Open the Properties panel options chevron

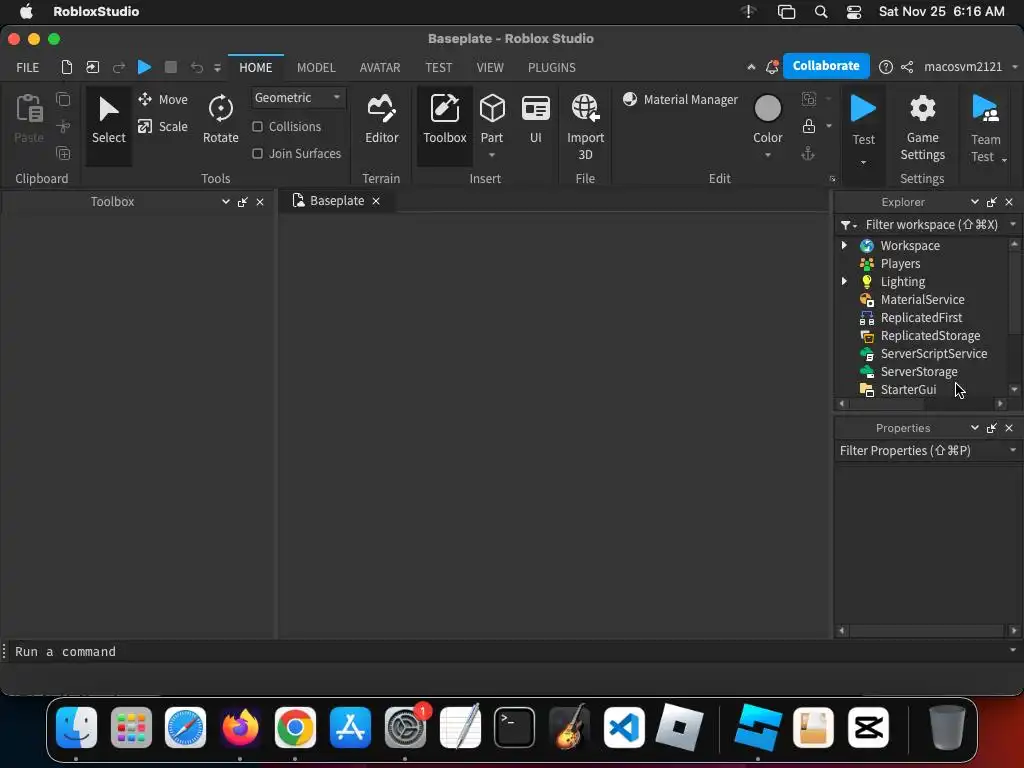point(974,428)
